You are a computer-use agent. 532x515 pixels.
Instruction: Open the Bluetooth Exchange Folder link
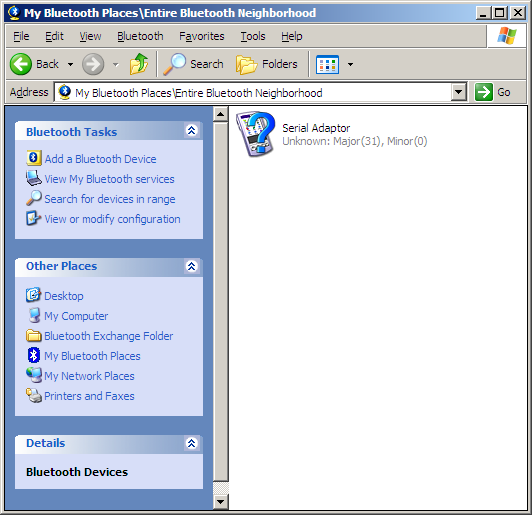109,336
